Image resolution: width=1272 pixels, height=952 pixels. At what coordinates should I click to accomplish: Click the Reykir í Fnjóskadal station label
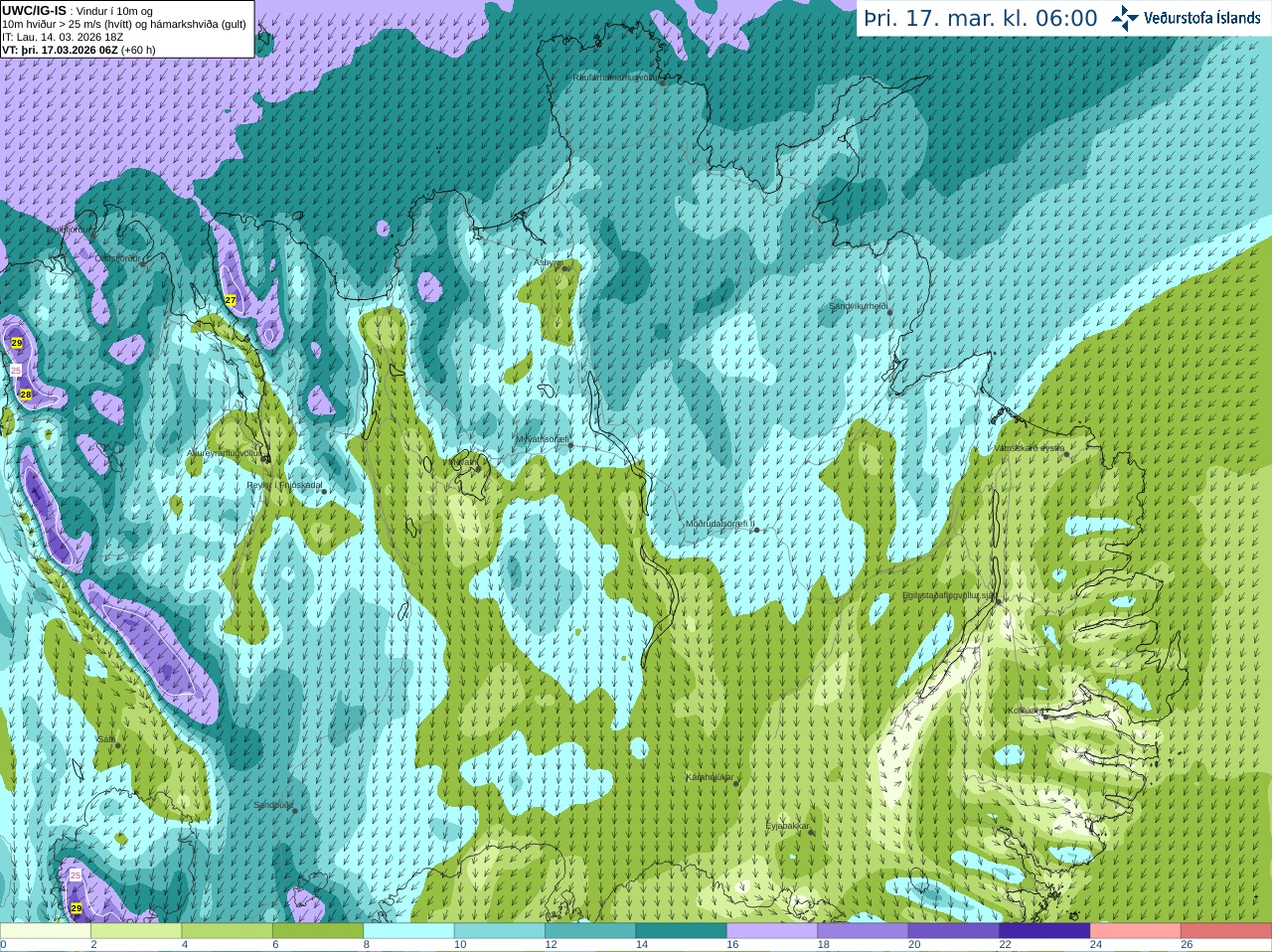click(284, 485)
